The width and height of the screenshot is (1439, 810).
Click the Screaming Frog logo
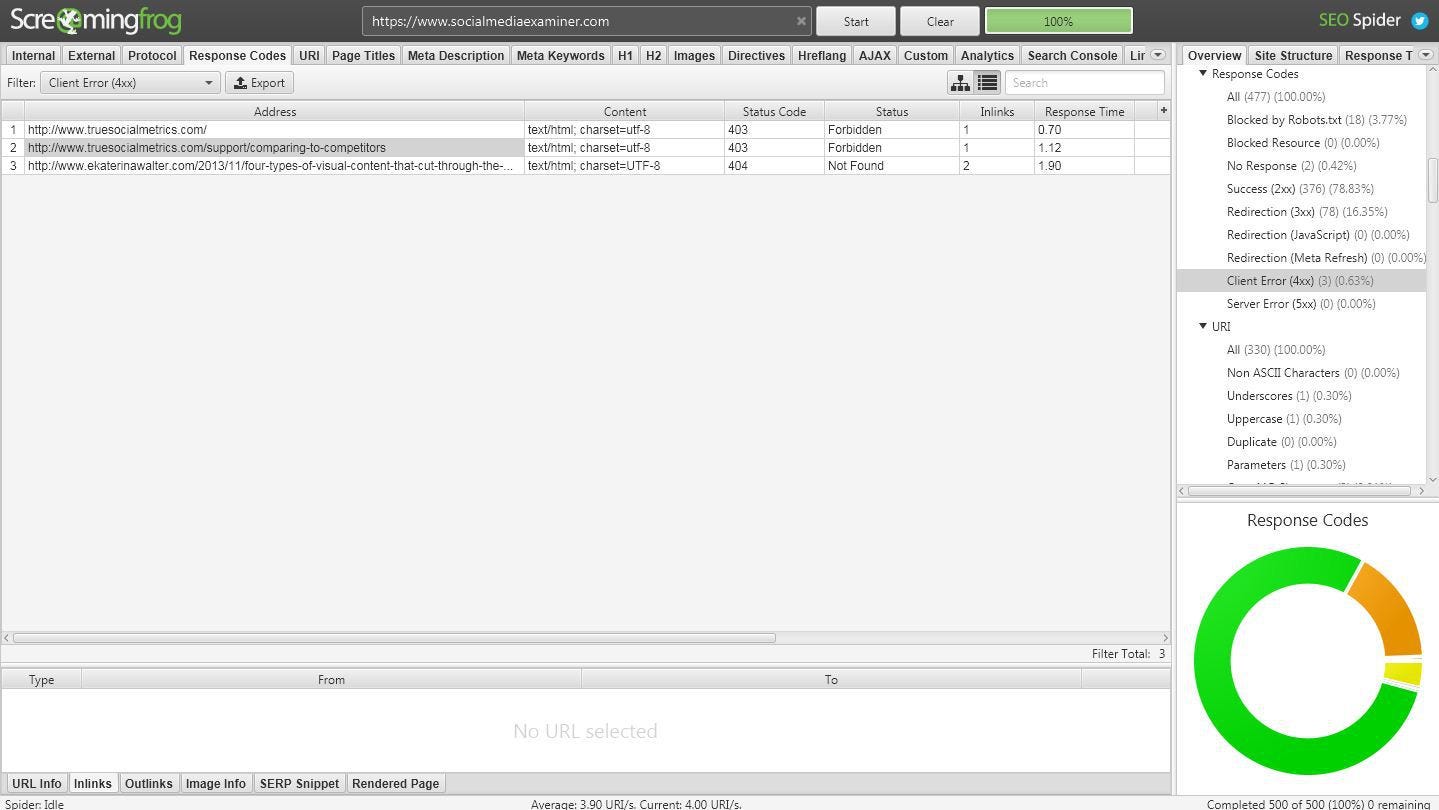(96, 20)
